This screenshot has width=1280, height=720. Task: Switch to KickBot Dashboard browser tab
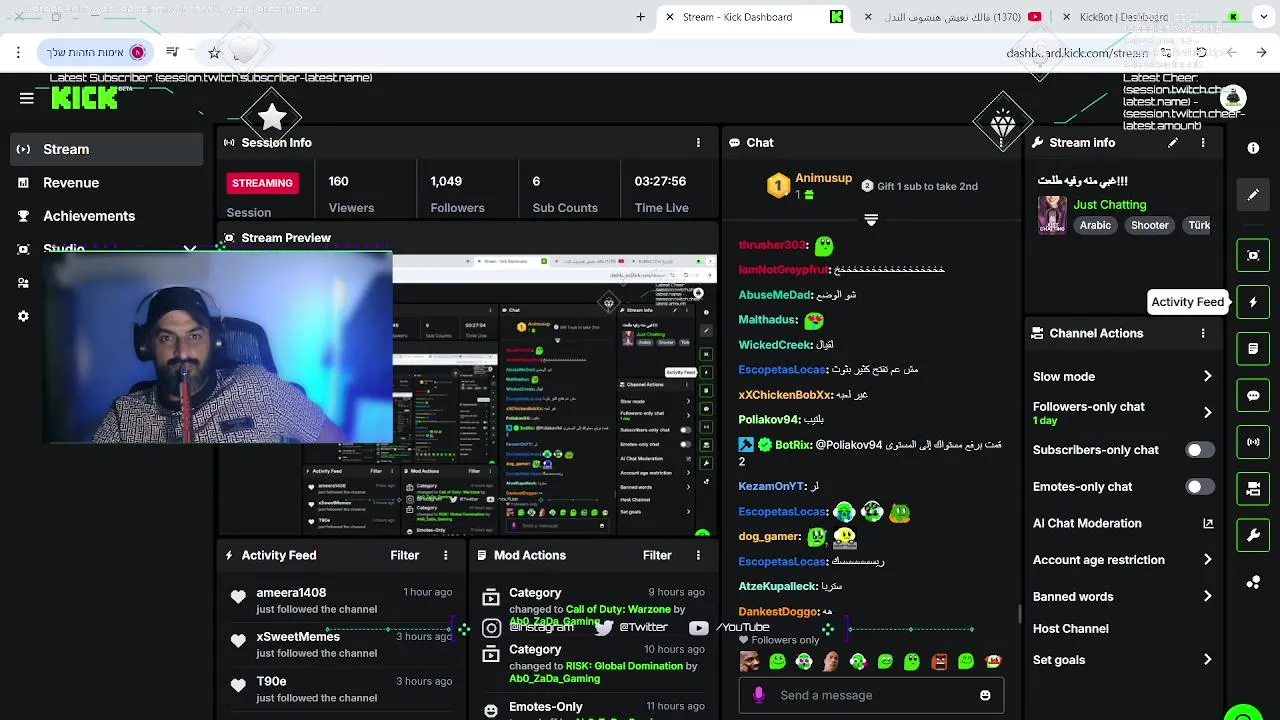[1150, 17]
